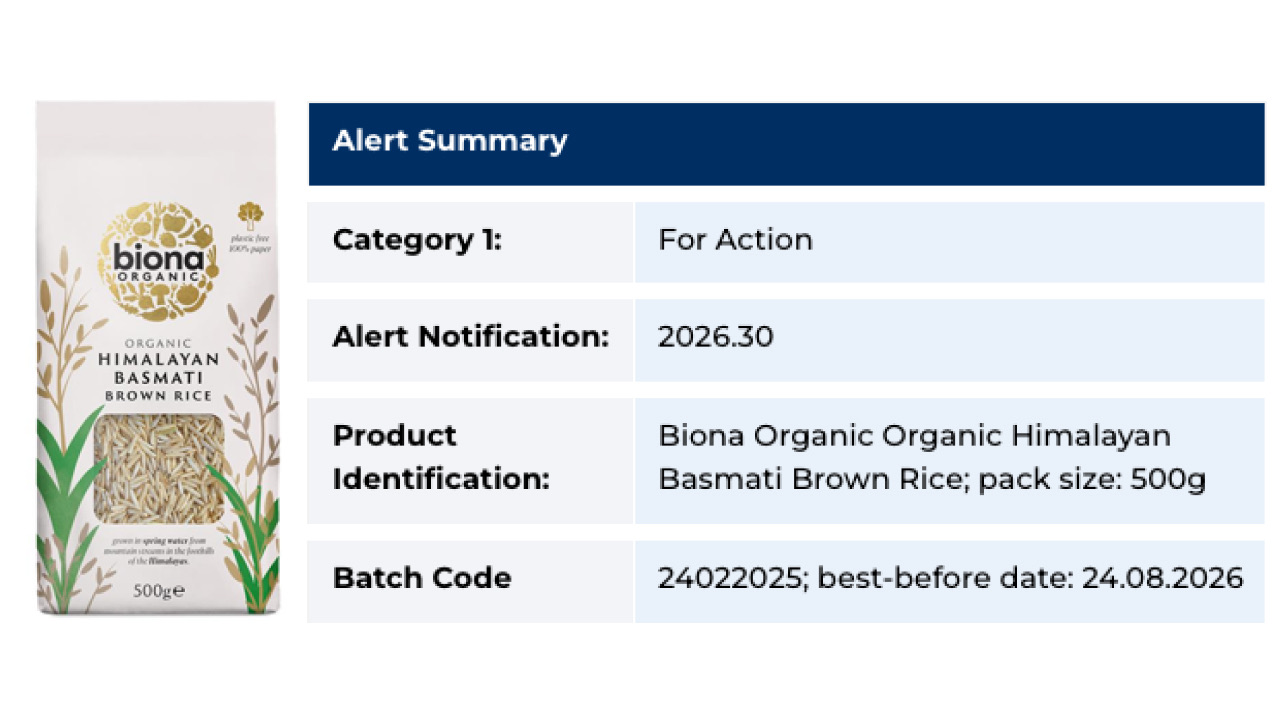Click the pack size 500g text

[1092, 480]
